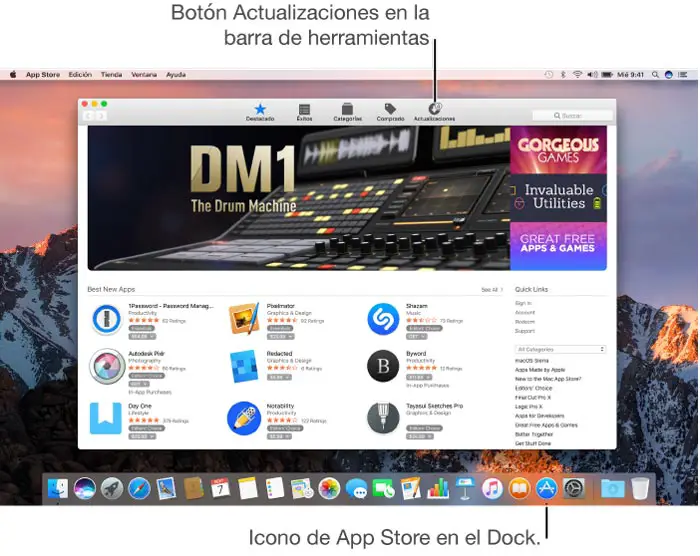
Task: Click the Redeem quick link
Action: point(525,322)
